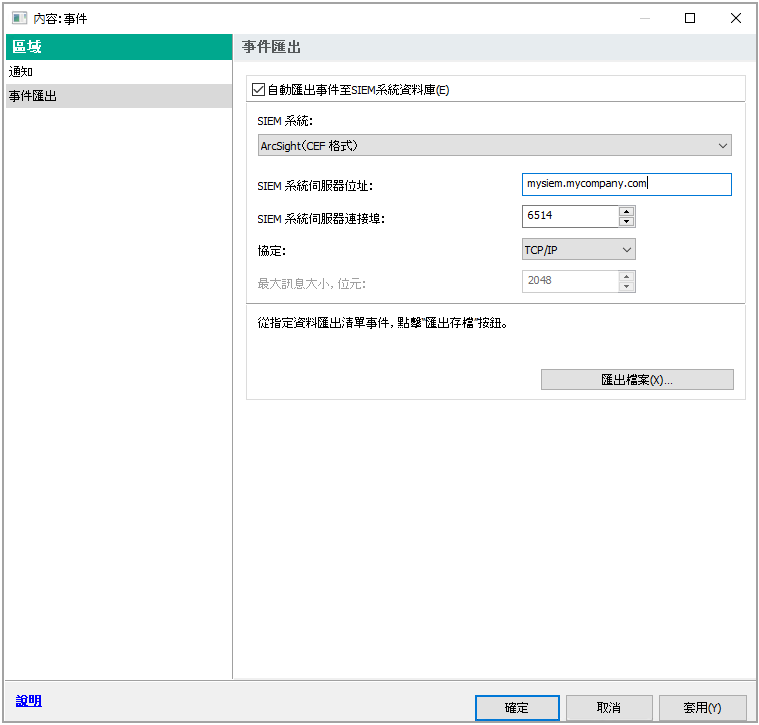
Task: Click the 最大訊息大小 field showing 2048
Action: [x=570, y=281]
